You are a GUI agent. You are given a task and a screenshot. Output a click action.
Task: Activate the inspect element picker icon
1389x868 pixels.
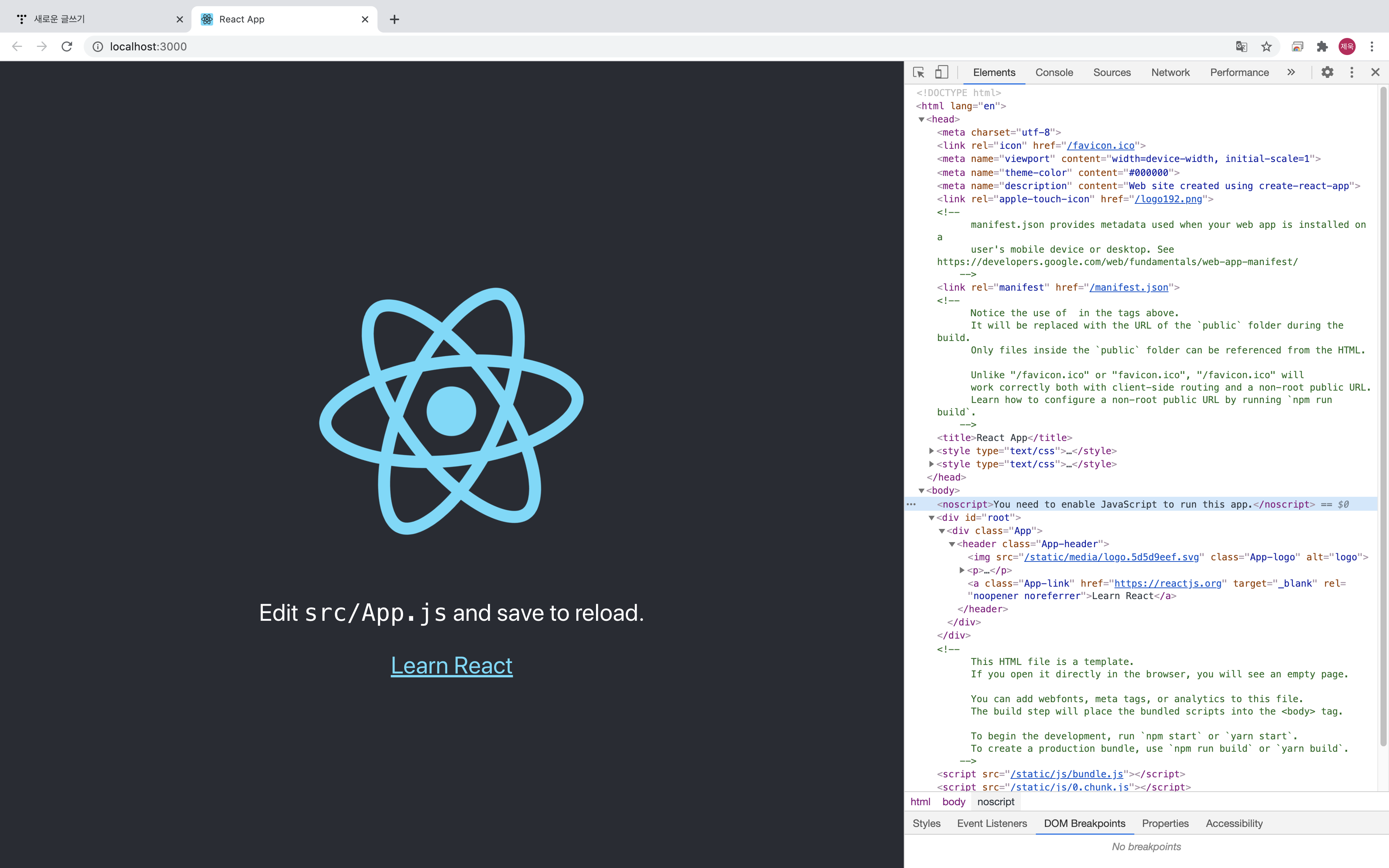[919, 72]
